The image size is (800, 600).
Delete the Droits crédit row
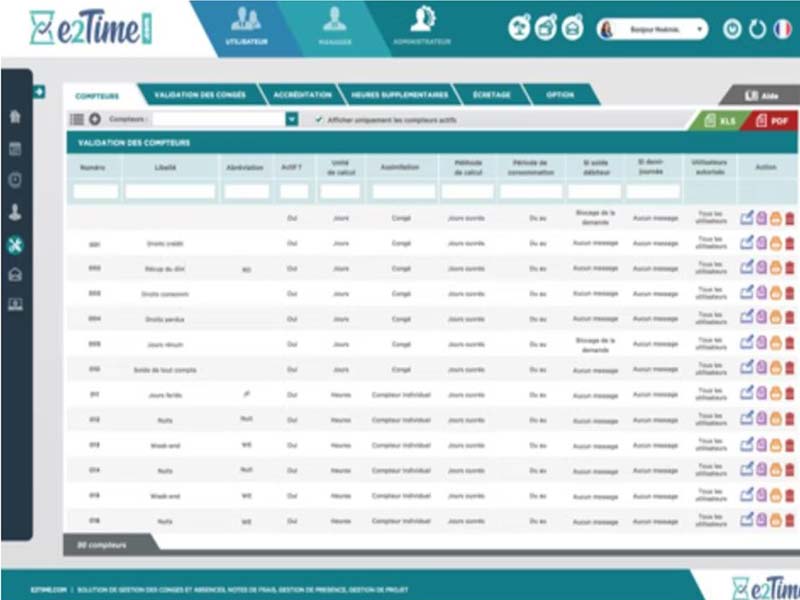tap(789, 243)
